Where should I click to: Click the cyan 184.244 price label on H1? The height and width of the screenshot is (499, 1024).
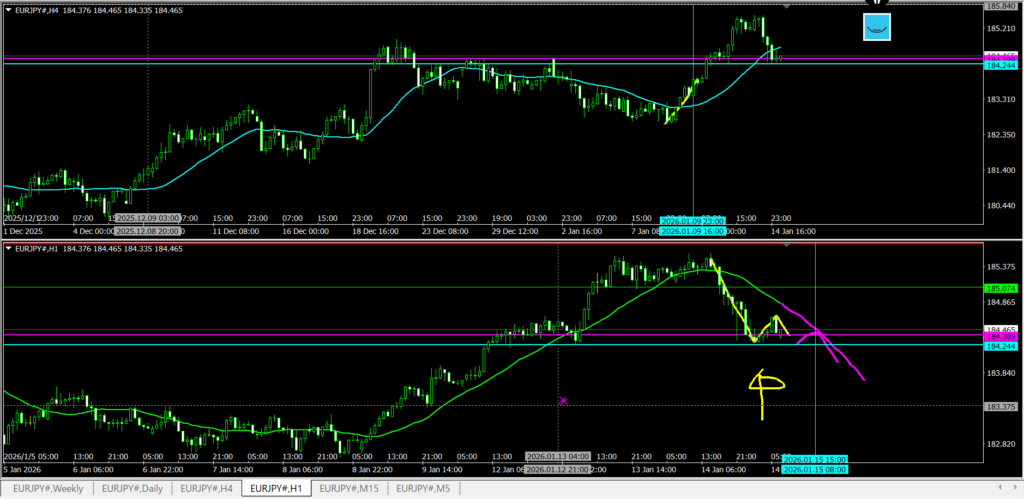(x=1002, y=346)
